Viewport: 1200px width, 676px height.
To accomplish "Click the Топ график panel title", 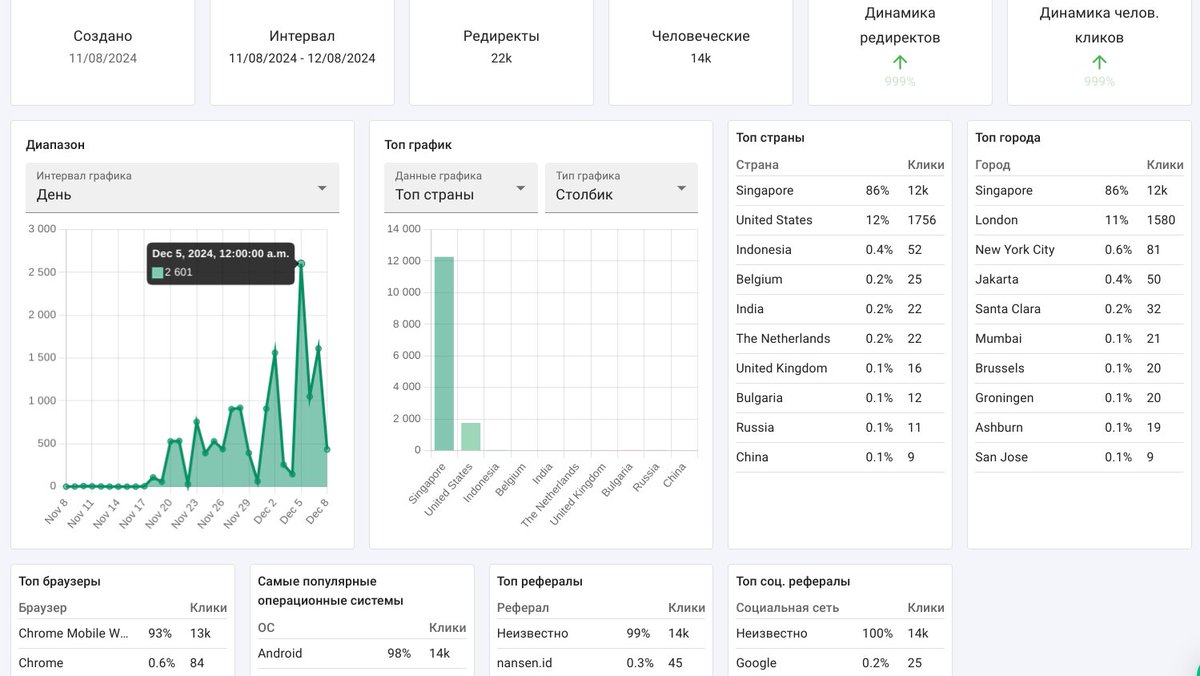I will click(x=418, y=145).
